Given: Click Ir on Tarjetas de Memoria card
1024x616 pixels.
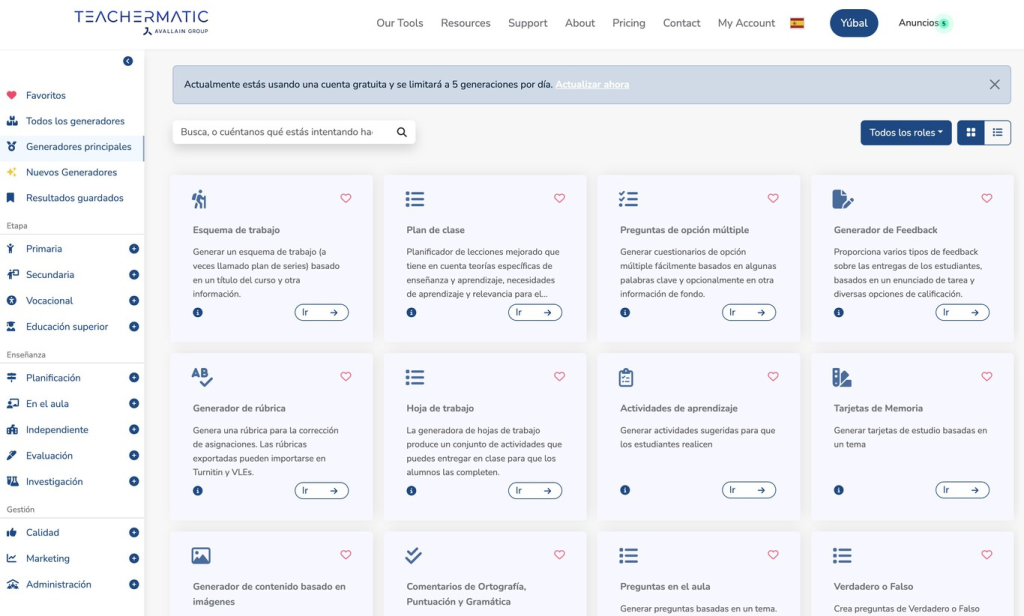Looking at the screenshot, I should [962, 490].
